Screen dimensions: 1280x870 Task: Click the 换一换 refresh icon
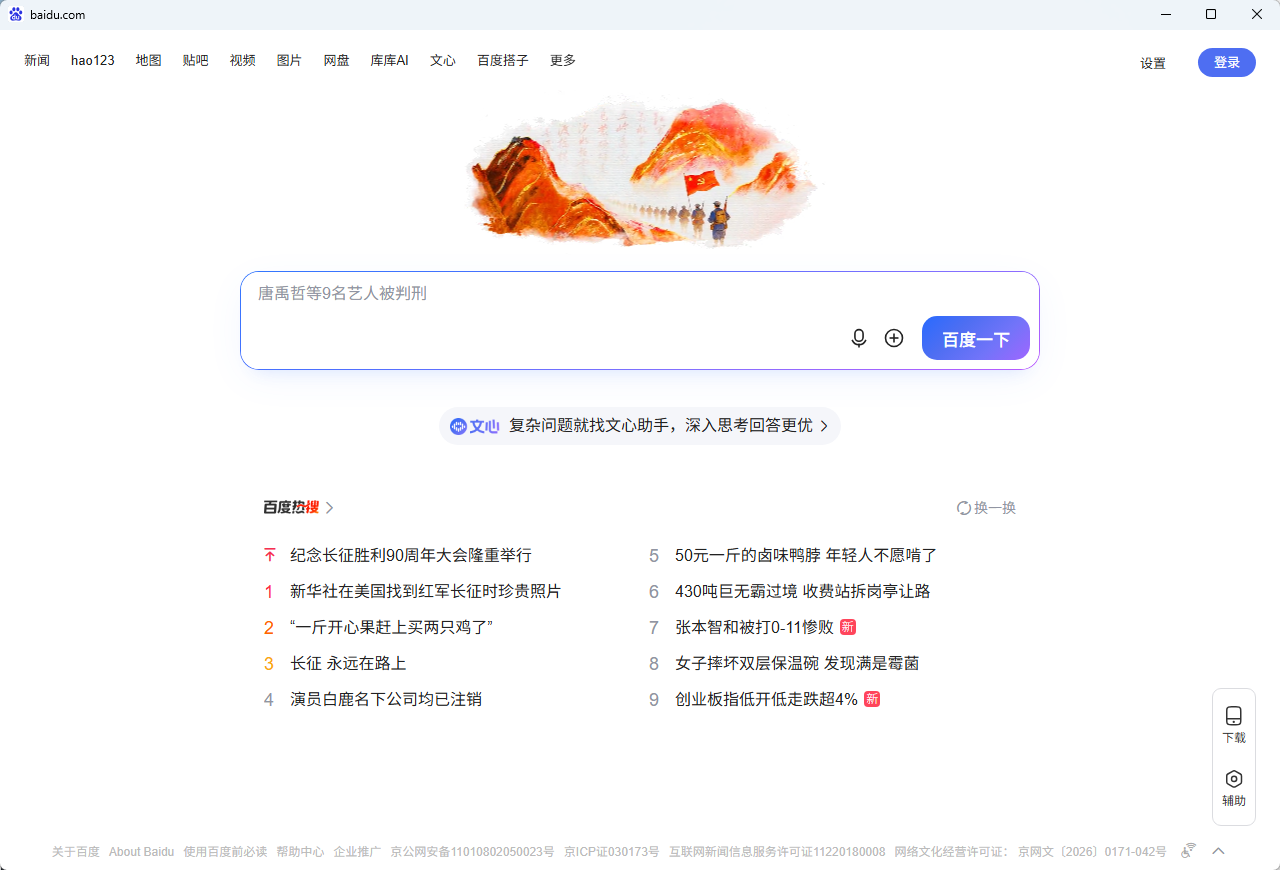tap(964, 508)
